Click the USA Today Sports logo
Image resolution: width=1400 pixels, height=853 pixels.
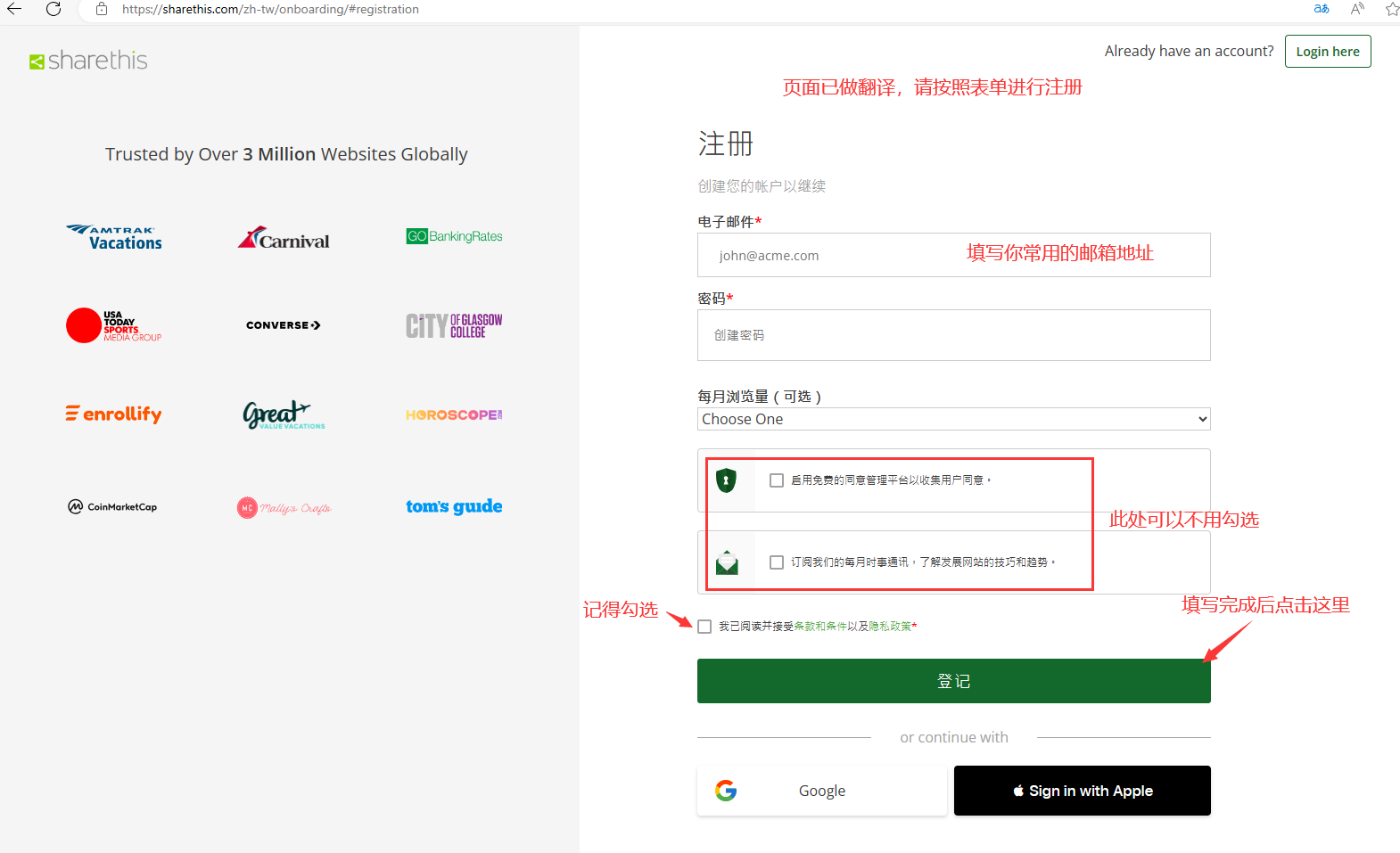click(x=114, y=325)
